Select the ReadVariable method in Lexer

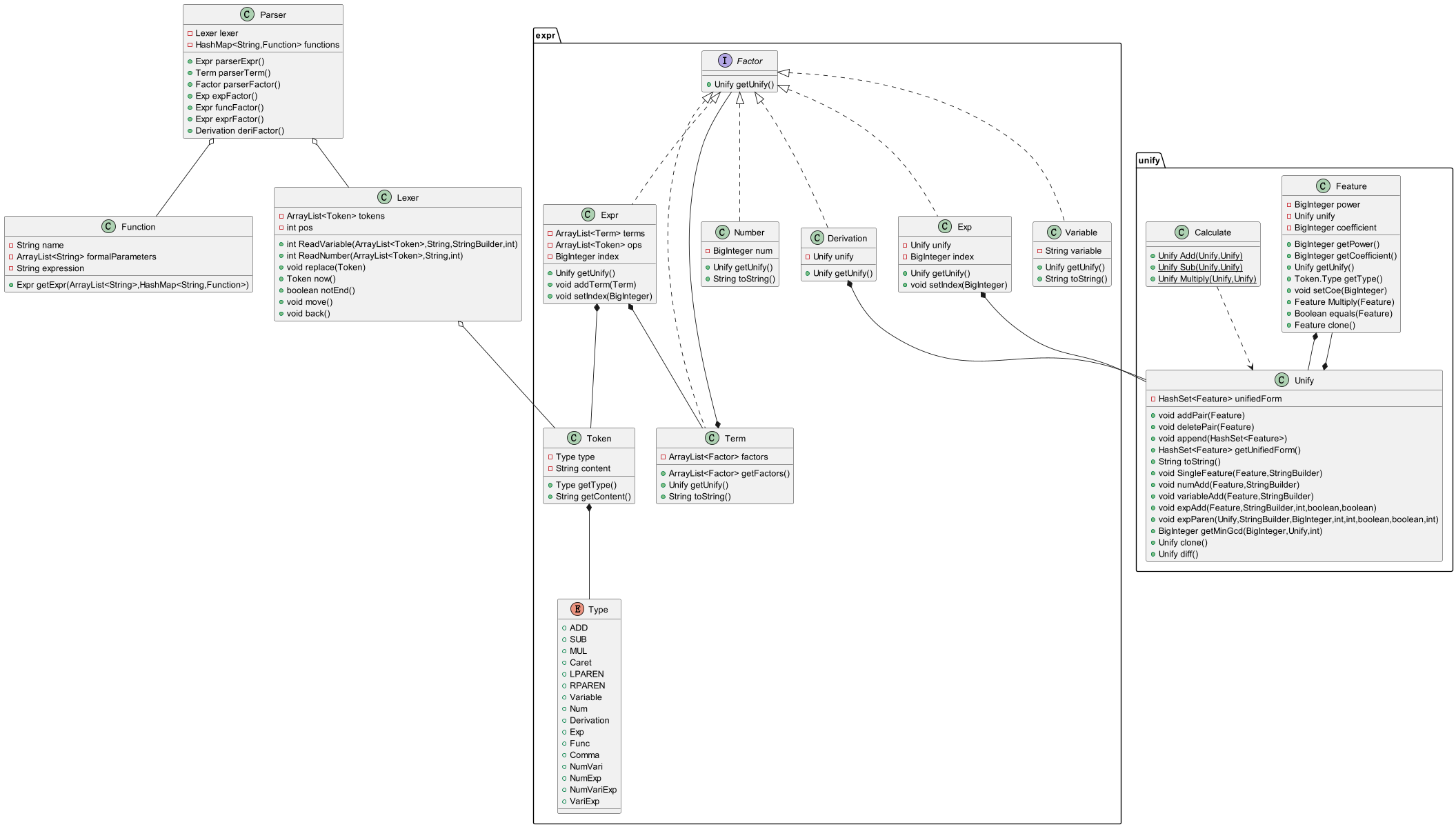coord(402,245)
